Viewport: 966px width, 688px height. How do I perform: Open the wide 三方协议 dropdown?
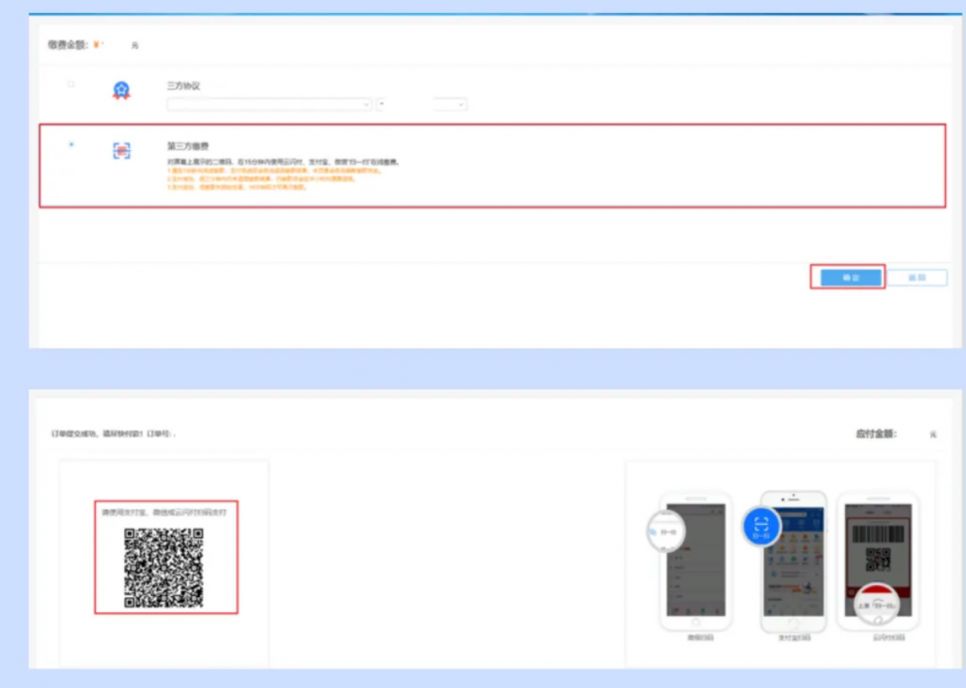pos(269,104)
